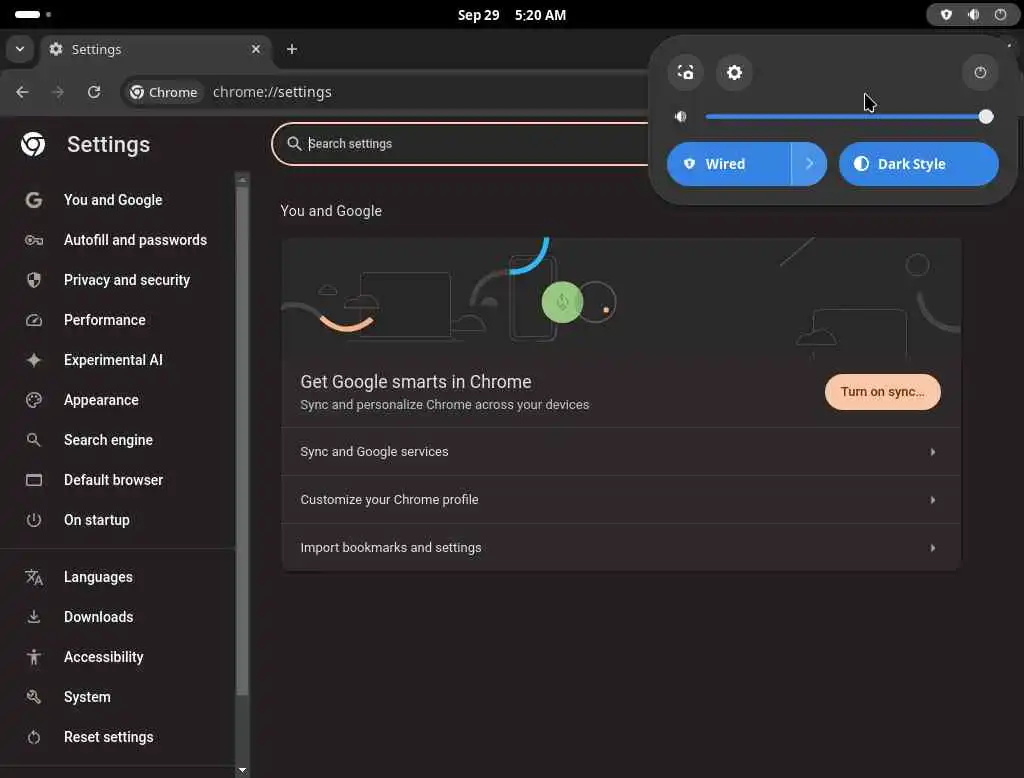1024x778 pixels.
Task: Click the System wrench icon
Action: click(x=34, y=697)
